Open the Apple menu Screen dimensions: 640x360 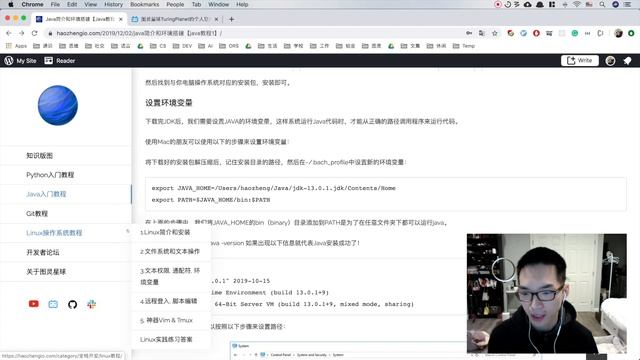click(x=11, y=4)
